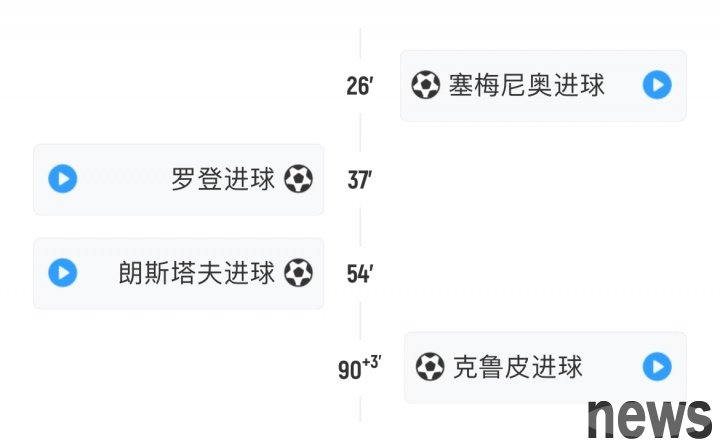The width and height of the screenshot is (720, 444).
Task: Select the 54' timeline marker
Action: click(x=360, y=274)
